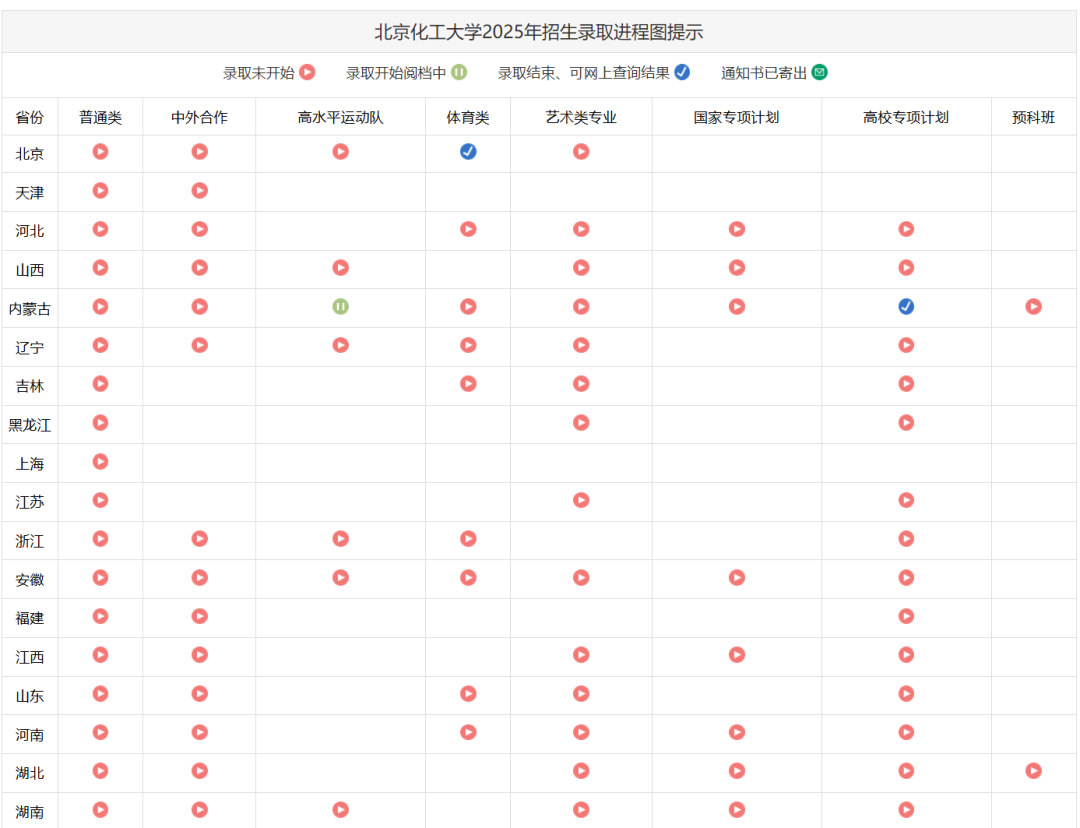Click the legend text 录取未开始

tap(258, 73)
